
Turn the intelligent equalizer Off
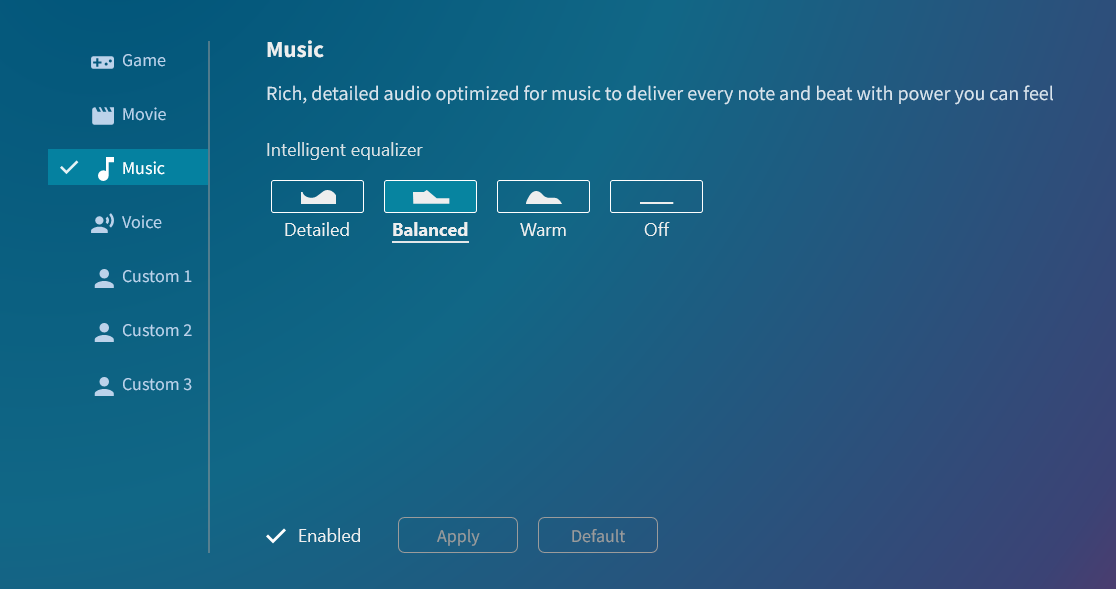pyautogui.click(x=656, y=196)
